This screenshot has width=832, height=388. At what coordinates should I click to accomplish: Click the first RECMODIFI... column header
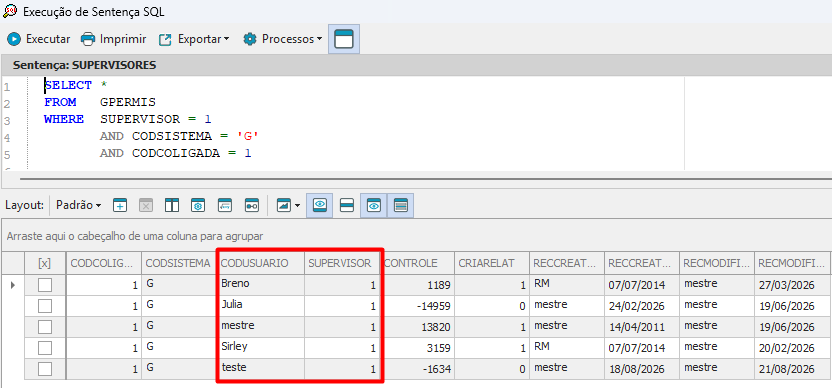(x=716, y=263)
